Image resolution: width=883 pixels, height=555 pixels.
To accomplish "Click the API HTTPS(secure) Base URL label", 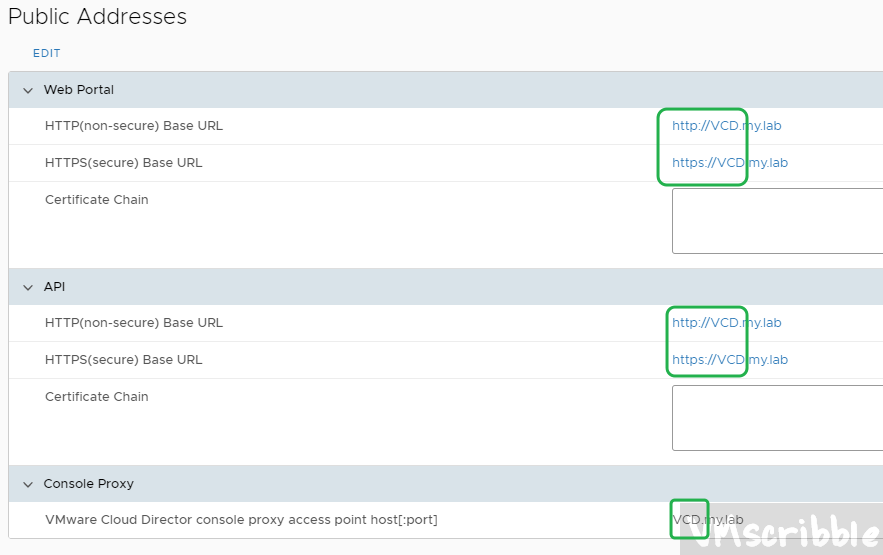I will point(123,360).
